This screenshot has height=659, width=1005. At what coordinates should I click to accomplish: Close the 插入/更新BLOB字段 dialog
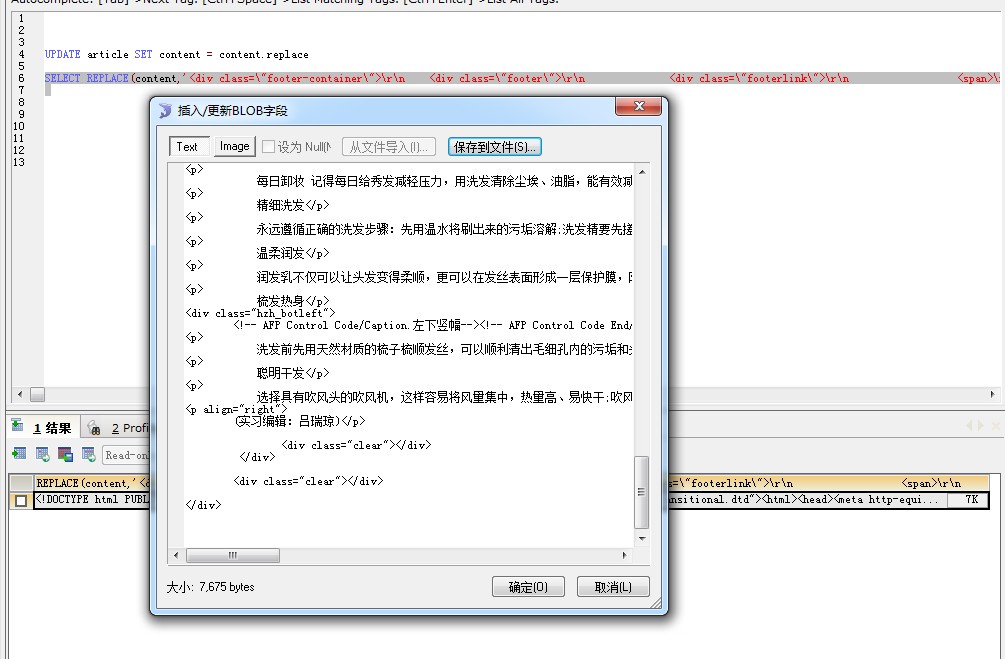point(638,106)
